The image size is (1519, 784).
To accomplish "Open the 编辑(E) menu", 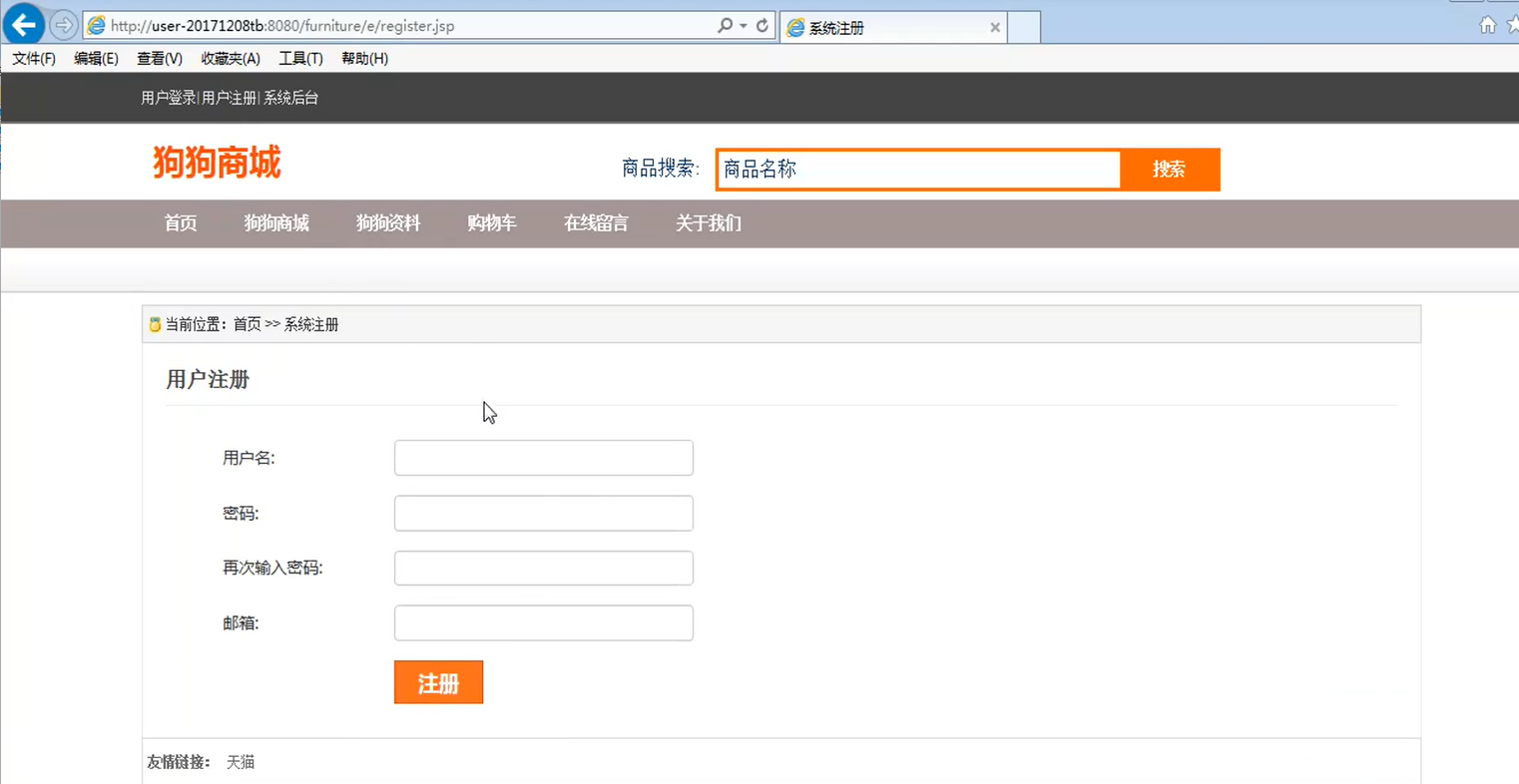I will [x=96, y=59].
